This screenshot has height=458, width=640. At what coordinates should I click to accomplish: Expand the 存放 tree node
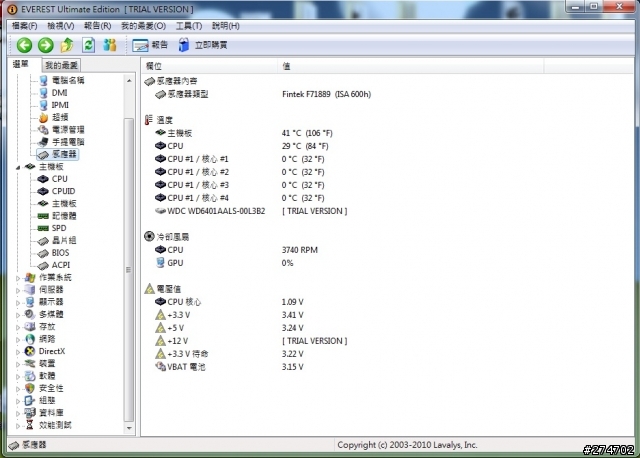(18, 327)
